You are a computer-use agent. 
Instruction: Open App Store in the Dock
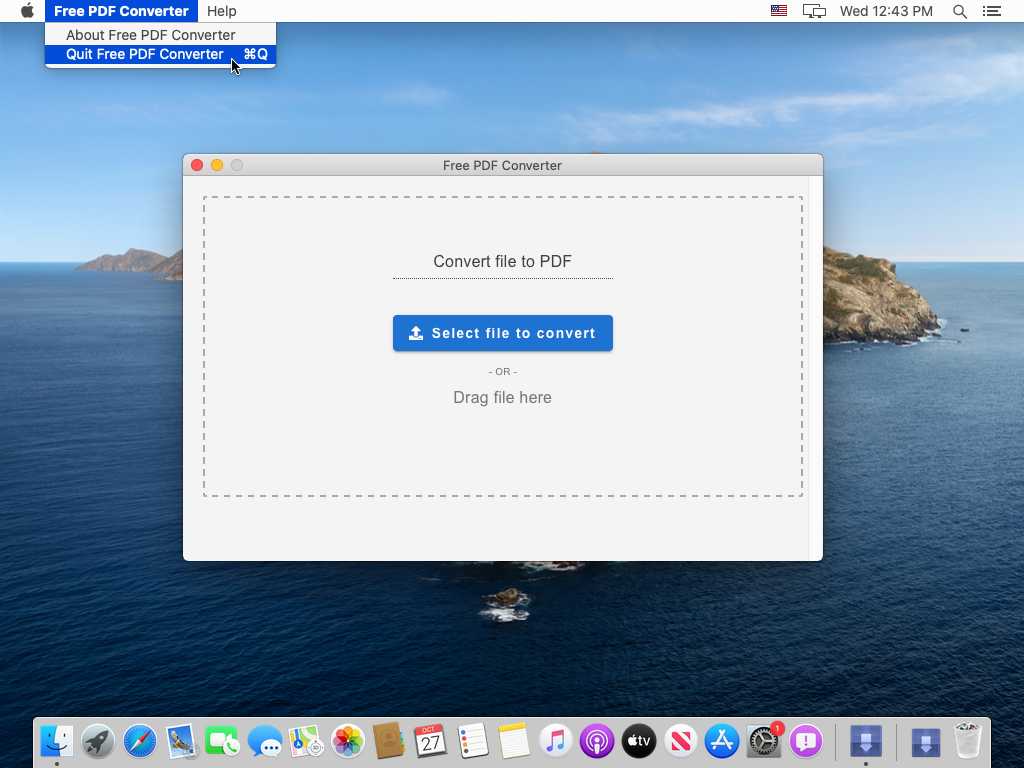point(721,741)
